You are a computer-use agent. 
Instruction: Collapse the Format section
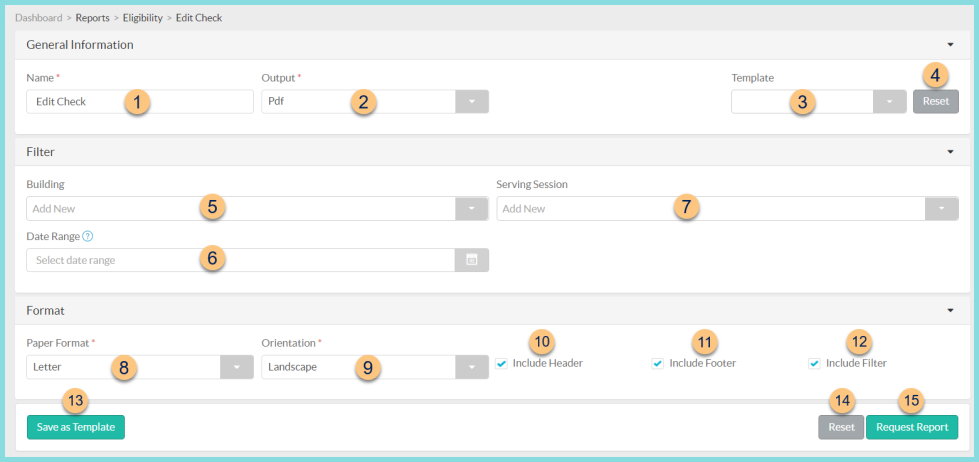tap(950, 310)
